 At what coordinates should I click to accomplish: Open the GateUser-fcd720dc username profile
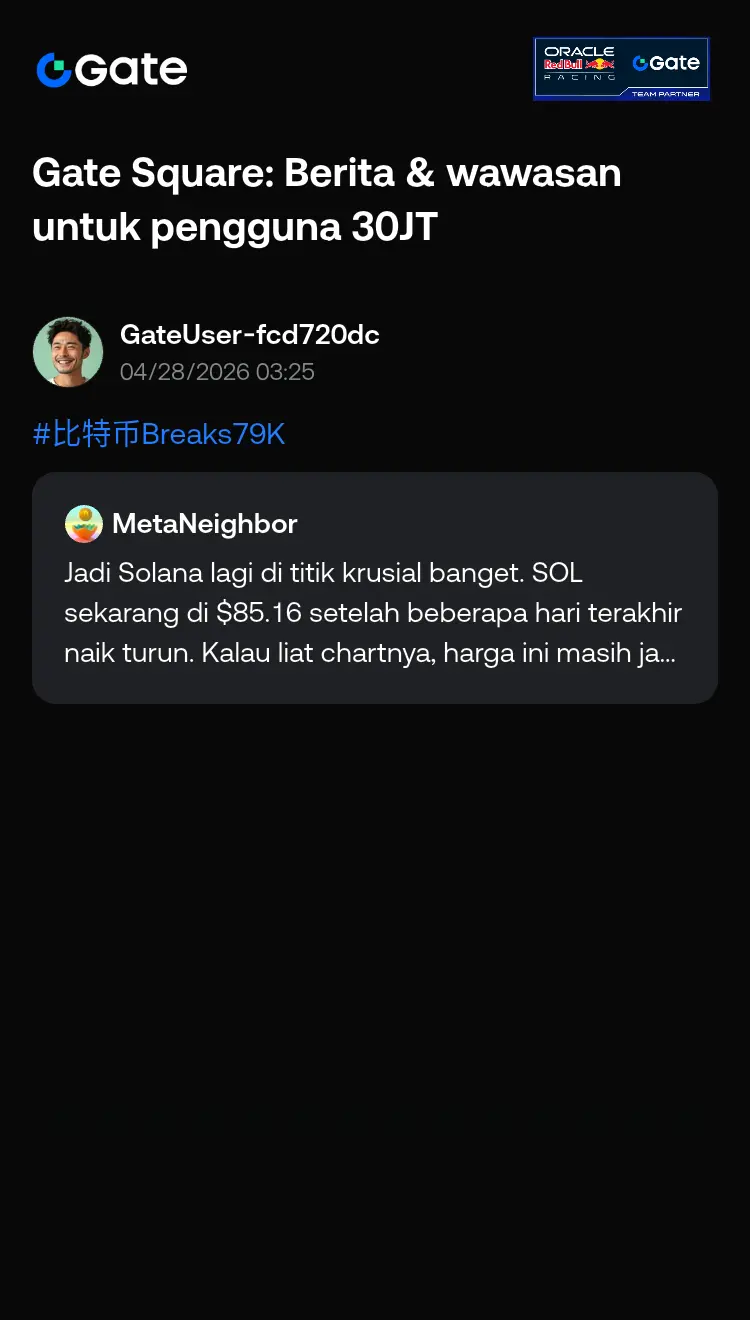point(250,335)
